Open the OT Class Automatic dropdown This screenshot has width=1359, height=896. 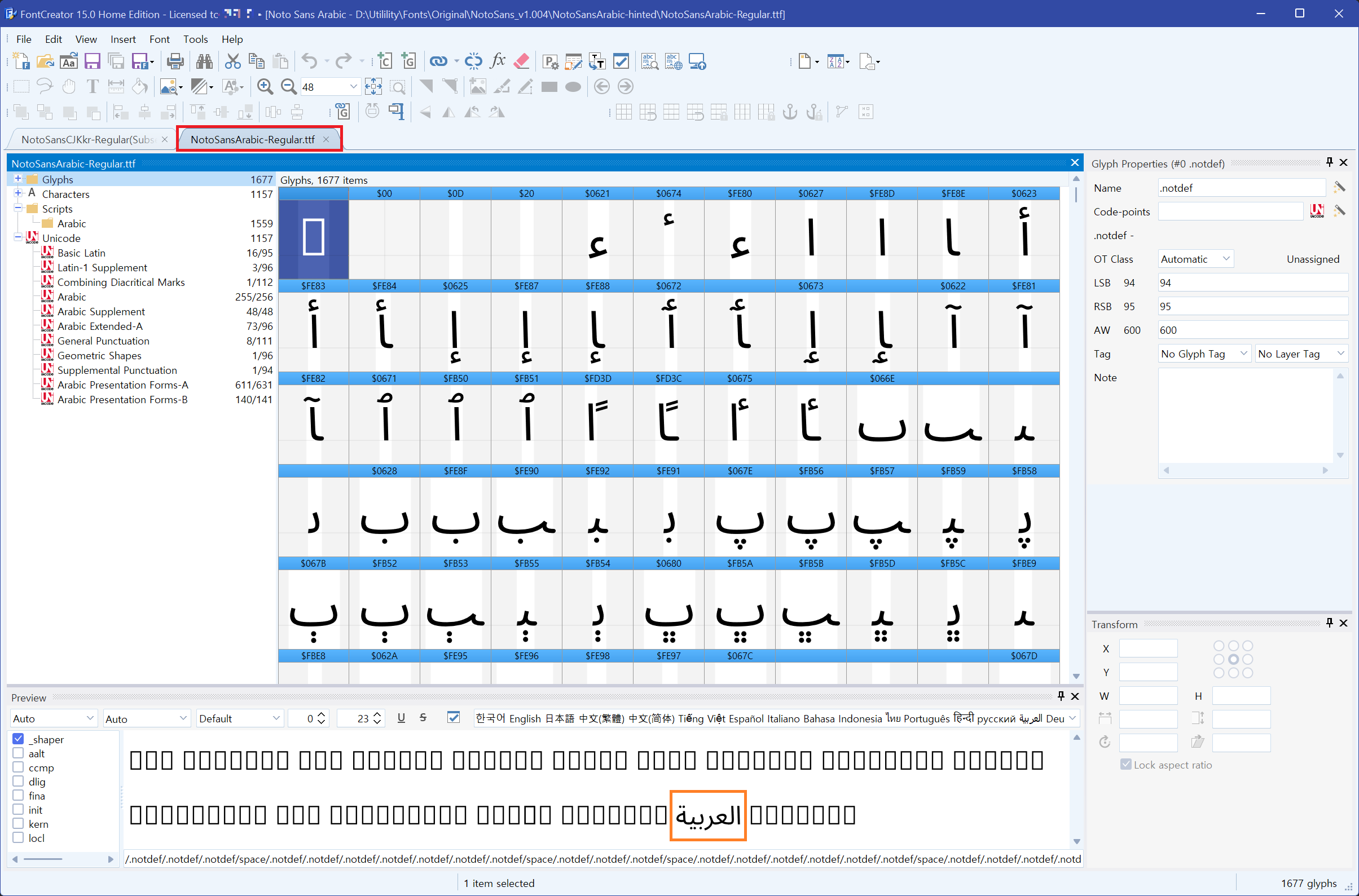(1195, 259)
